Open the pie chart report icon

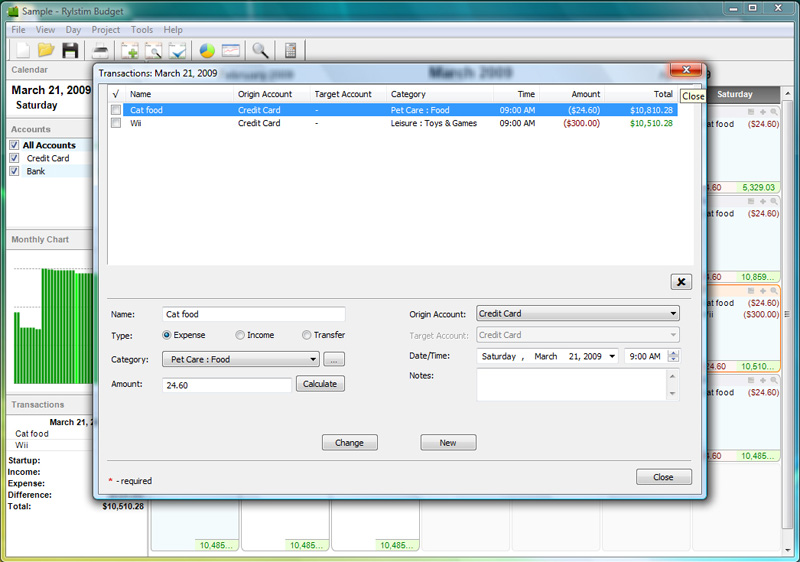pos(207,50)
